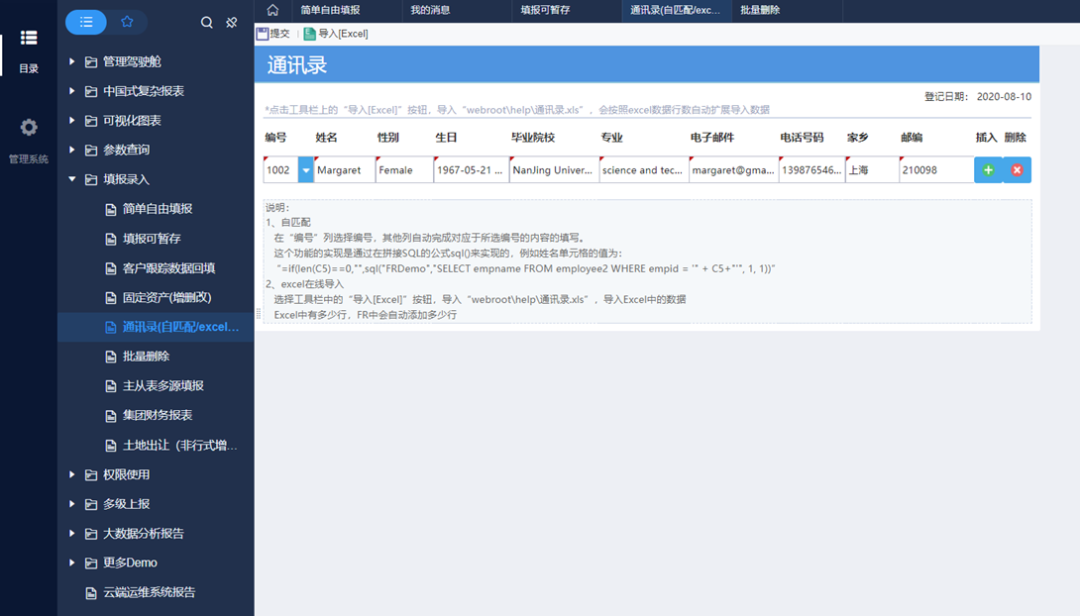Click the 填报录入 folder icon
Viewport: 1080px width, 616px height.
click(91, 179)
